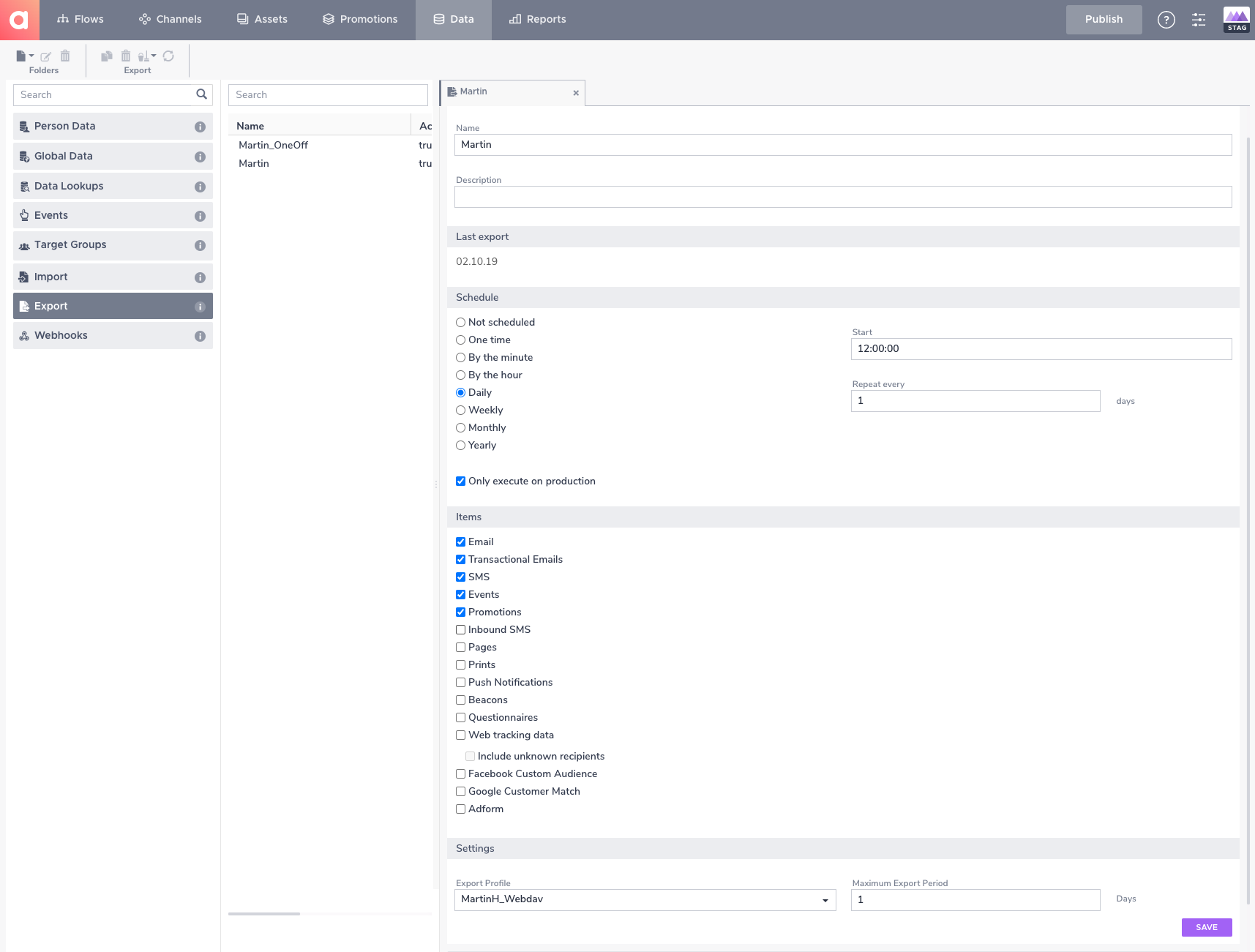The width and height of the screenshot is (1255, 952).
Task: Open new folder document icon
Action: pyautogui.click(x=24, y=56)
